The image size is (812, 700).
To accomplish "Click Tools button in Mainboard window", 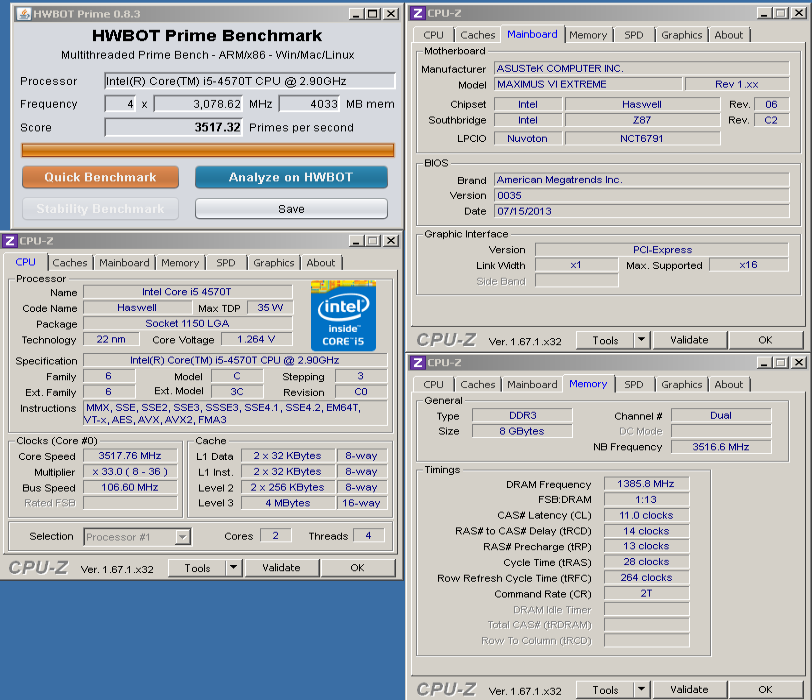I will 605,340.
